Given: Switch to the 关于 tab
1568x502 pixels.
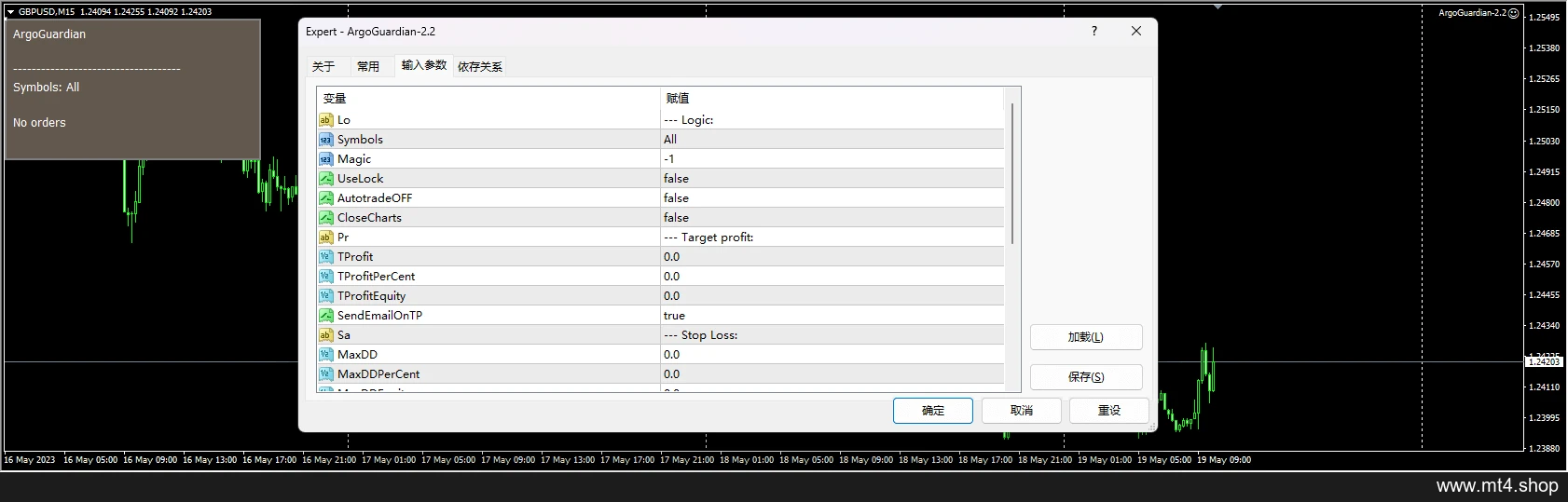Looking at the screenshot, I should pos(323,66).
